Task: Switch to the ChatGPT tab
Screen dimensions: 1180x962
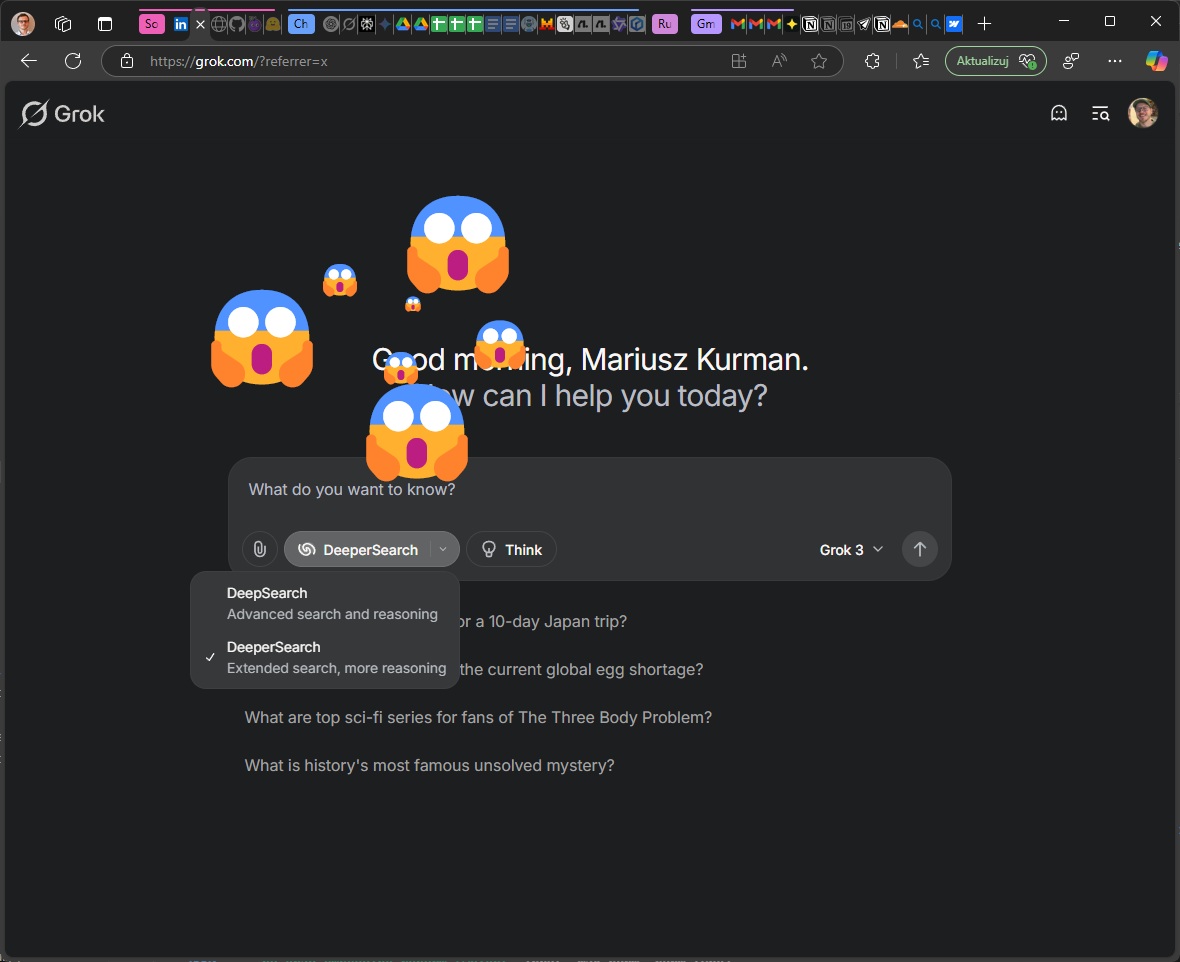Action: pyautogui.click(x=331, y=24)
